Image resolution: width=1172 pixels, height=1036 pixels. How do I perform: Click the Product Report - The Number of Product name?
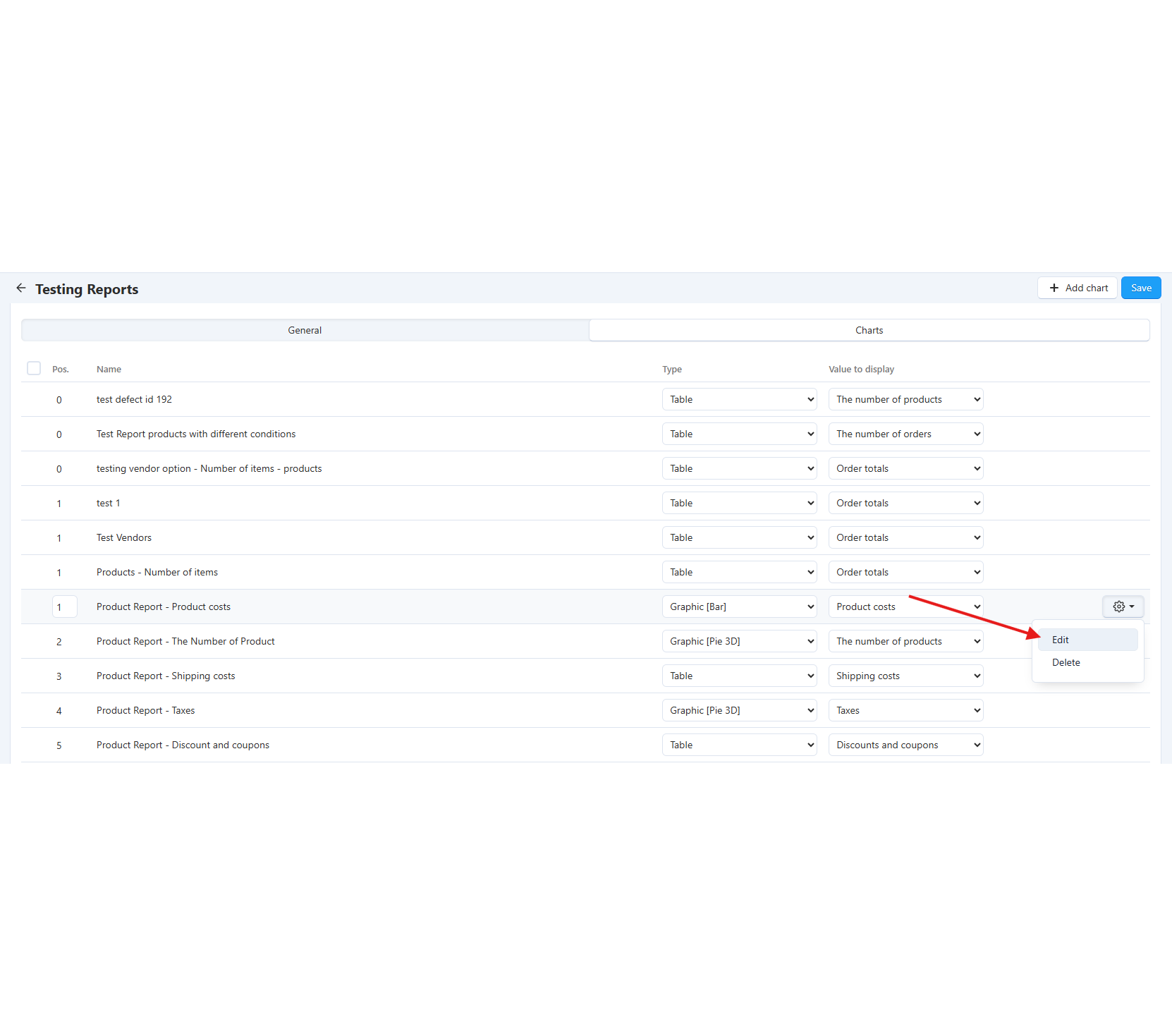[185, 641]
